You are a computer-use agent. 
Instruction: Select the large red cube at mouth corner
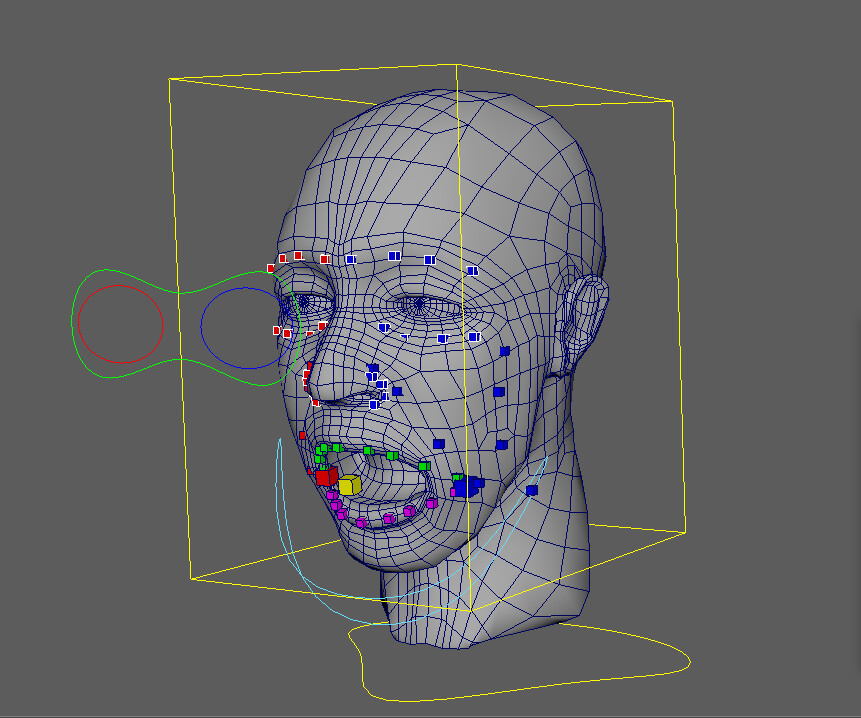coord(326,476)
